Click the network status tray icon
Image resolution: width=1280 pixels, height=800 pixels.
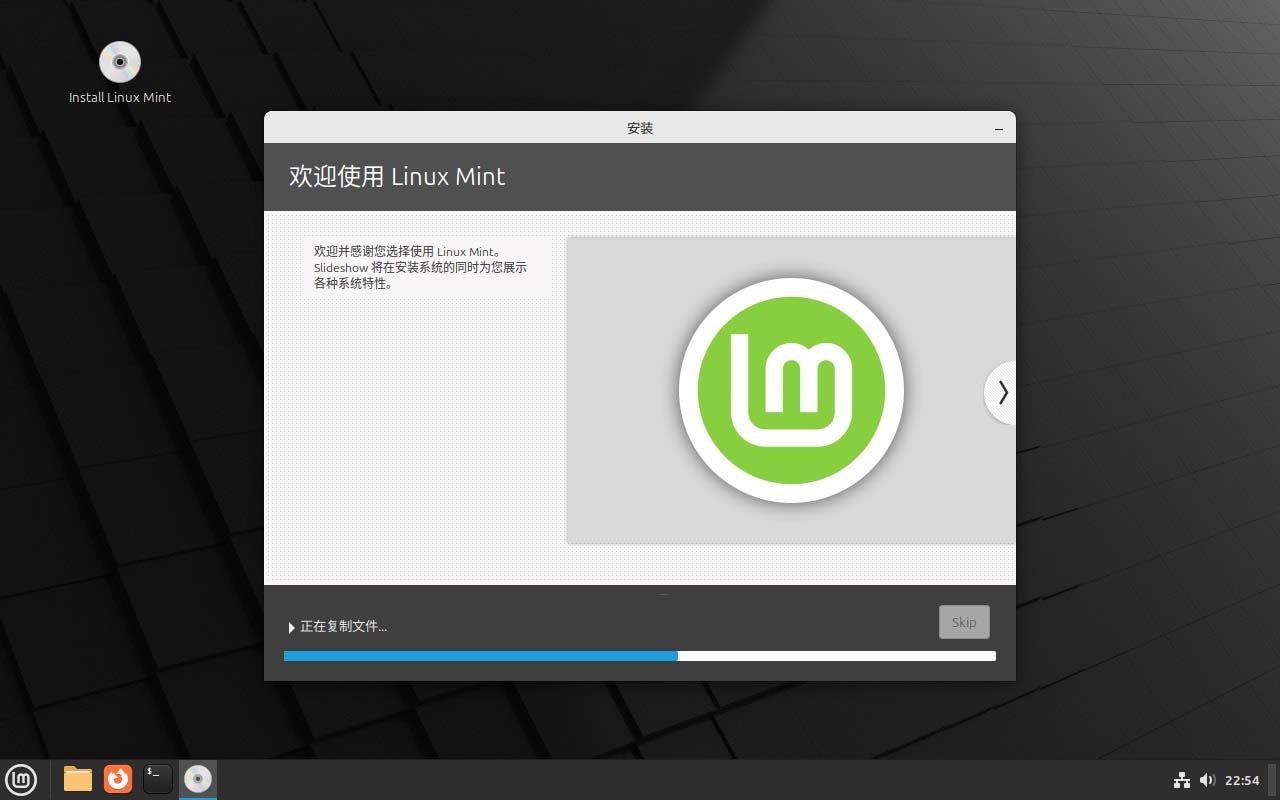tap(1181, 780)
